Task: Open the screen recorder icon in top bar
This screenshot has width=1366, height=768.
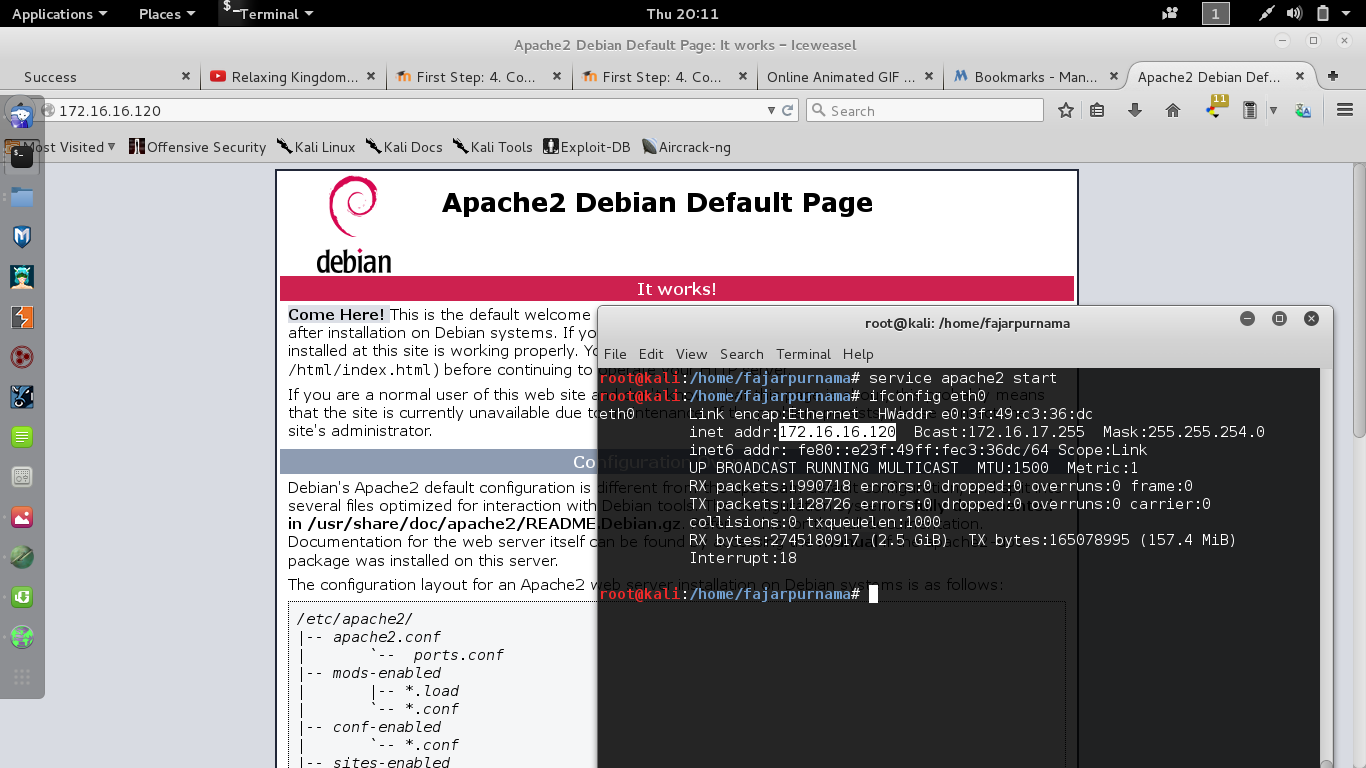Action: coord(1170,14)
